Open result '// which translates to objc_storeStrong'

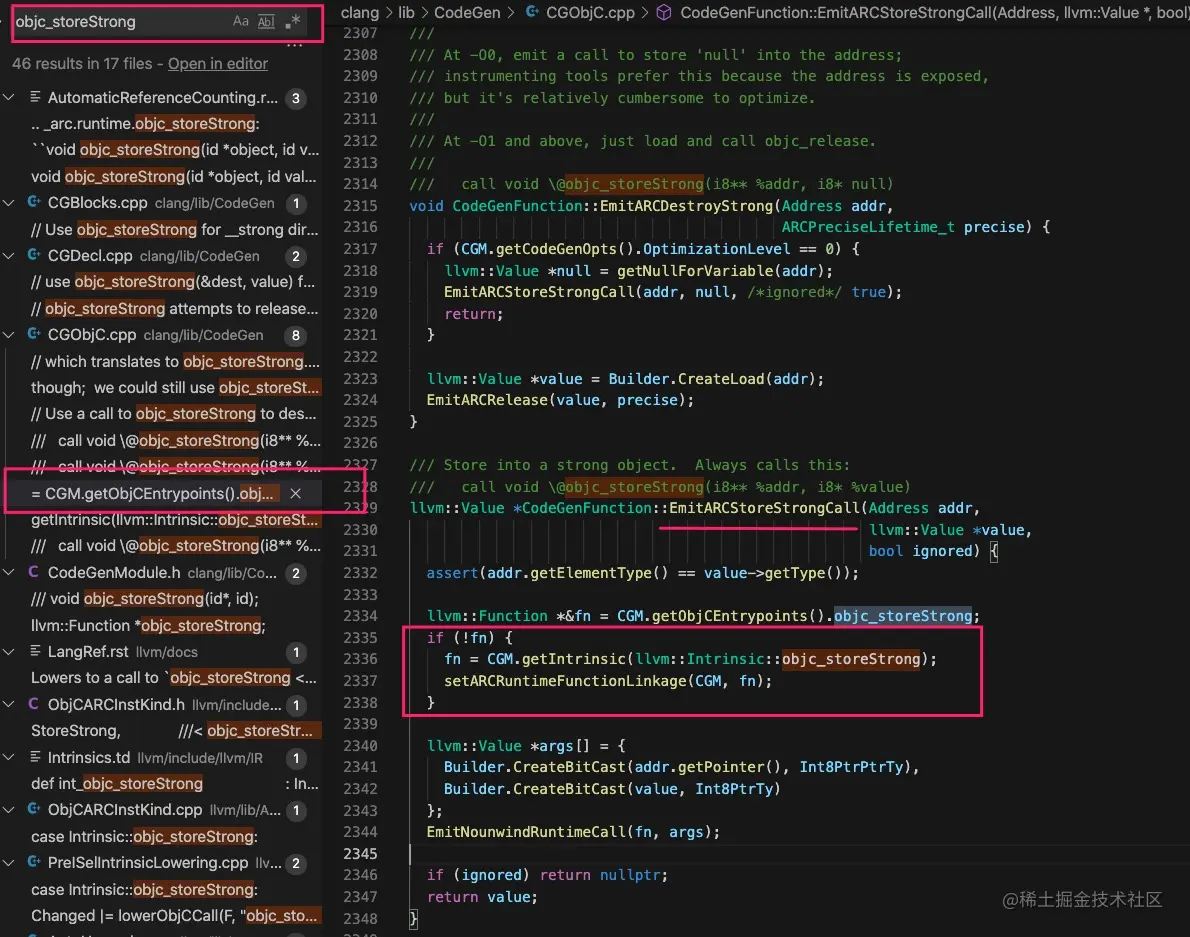tap(175, 361)
